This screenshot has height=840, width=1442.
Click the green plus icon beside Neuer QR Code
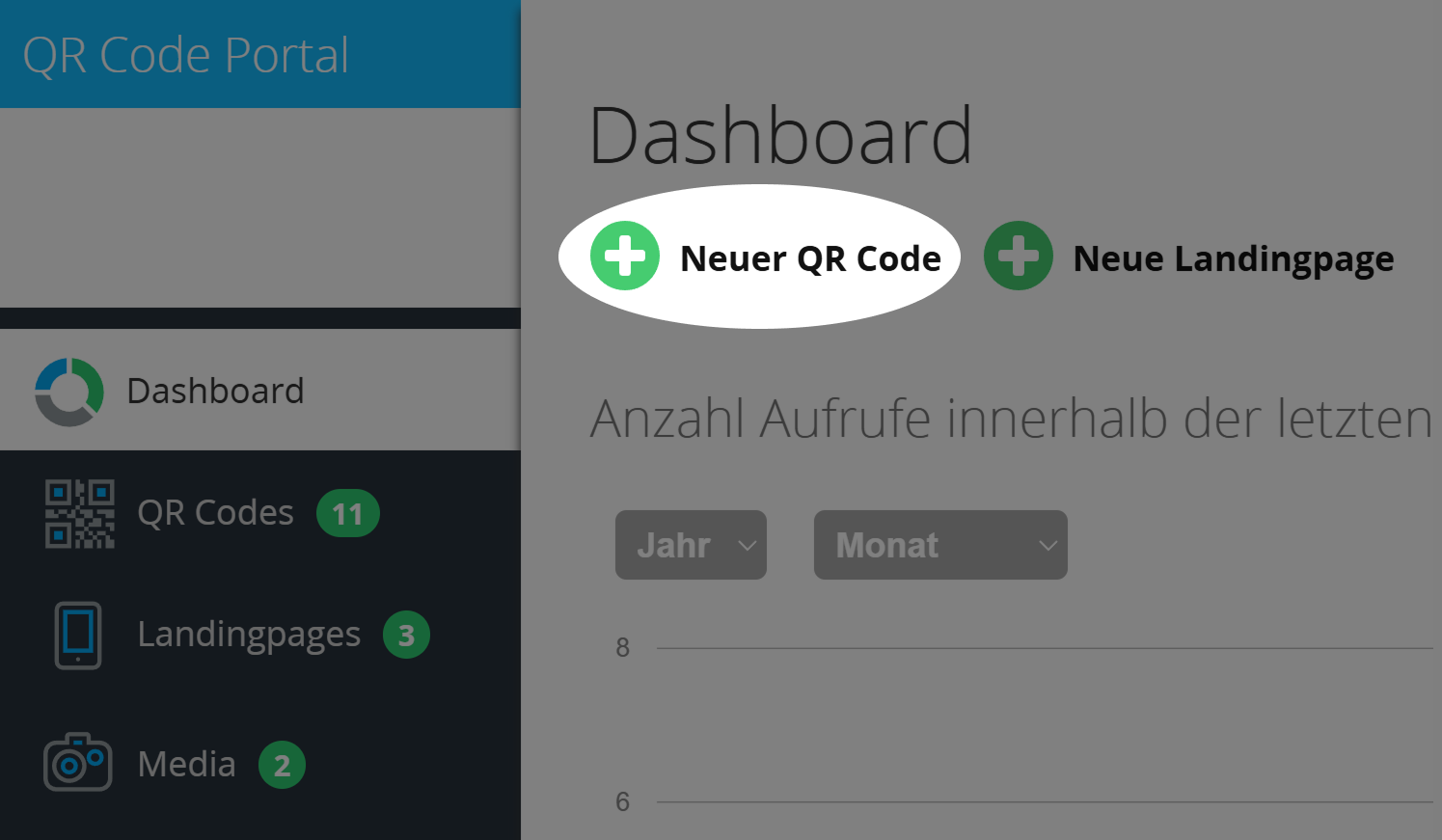pyautogui.click(x=624, y=257)
